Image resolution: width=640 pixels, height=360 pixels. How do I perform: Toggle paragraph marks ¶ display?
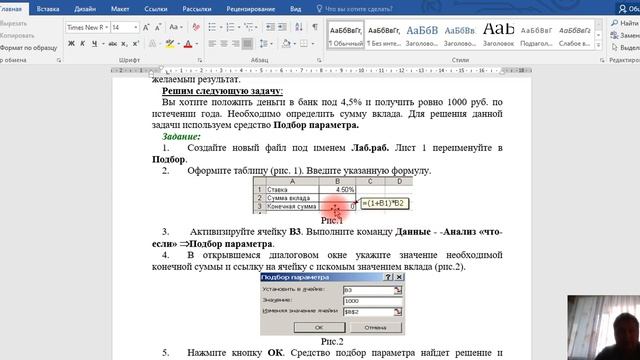click(x=315, y=27)
